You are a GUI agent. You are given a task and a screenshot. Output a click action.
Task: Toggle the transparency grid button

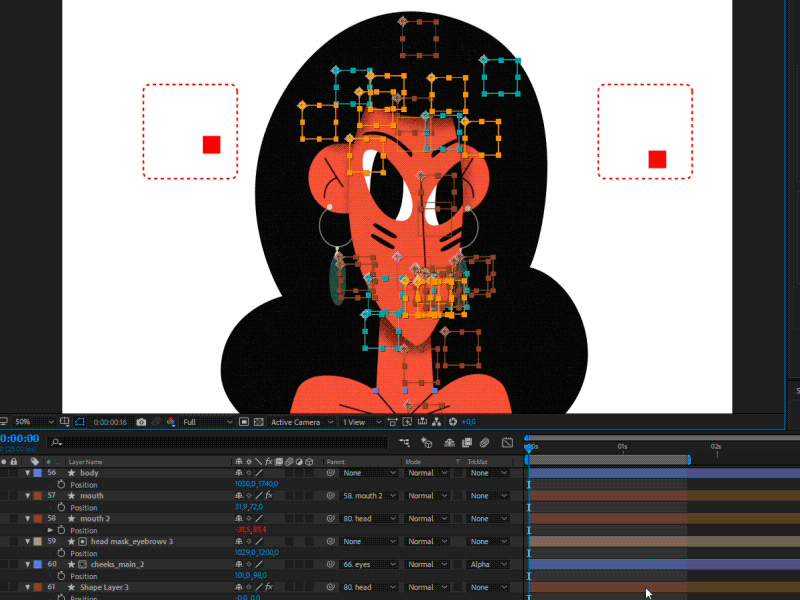pyautogui.click(x=257, y=422)
